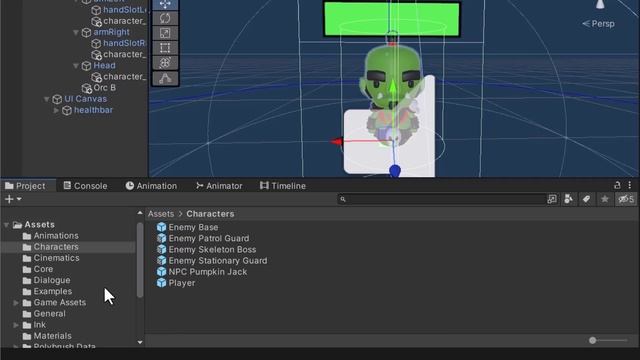Toggle the Project panel lock

[617, 185]
